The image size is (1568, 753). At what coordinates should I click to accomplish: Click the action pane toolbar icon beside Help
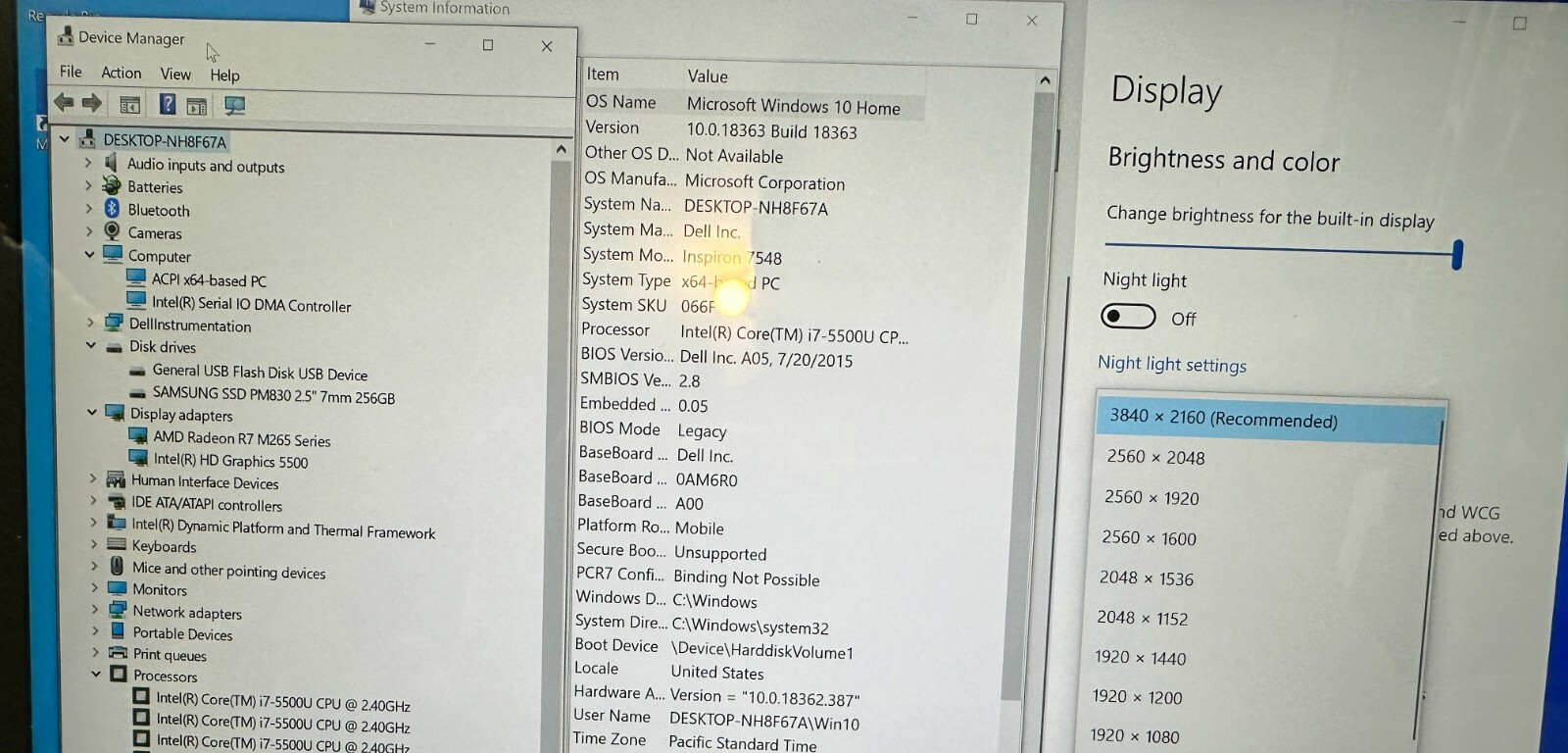click(197, 106)
